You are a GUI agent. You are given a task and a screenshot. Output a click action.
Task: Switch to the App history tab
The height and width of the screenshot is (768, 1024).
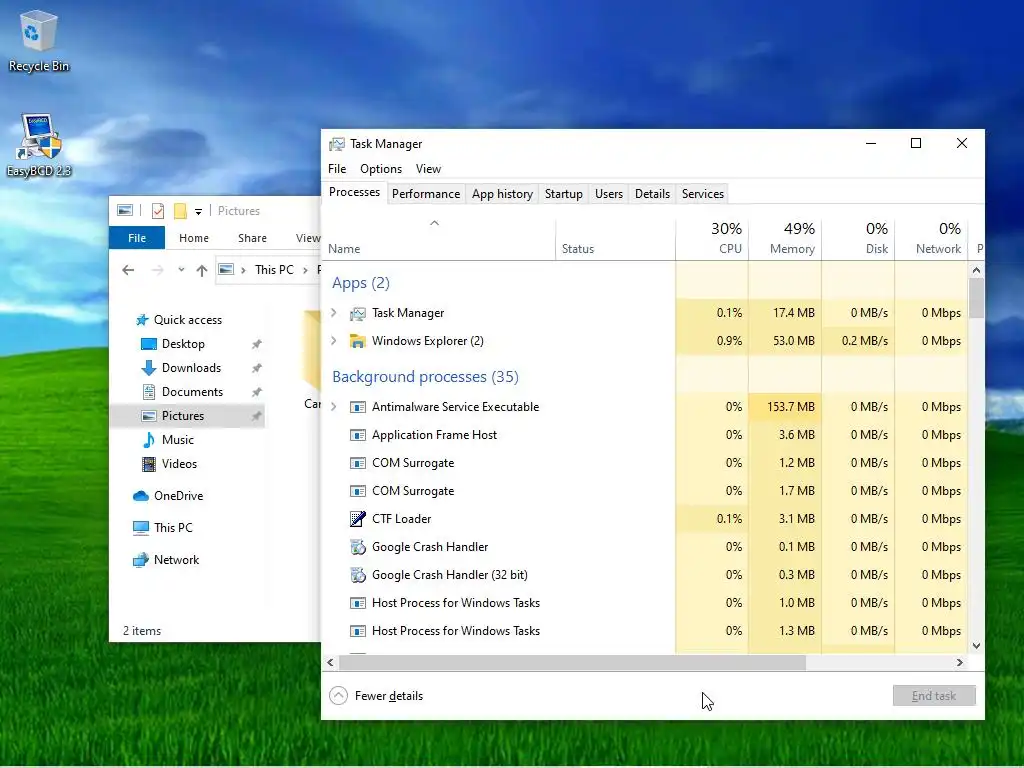click(502, 194)
